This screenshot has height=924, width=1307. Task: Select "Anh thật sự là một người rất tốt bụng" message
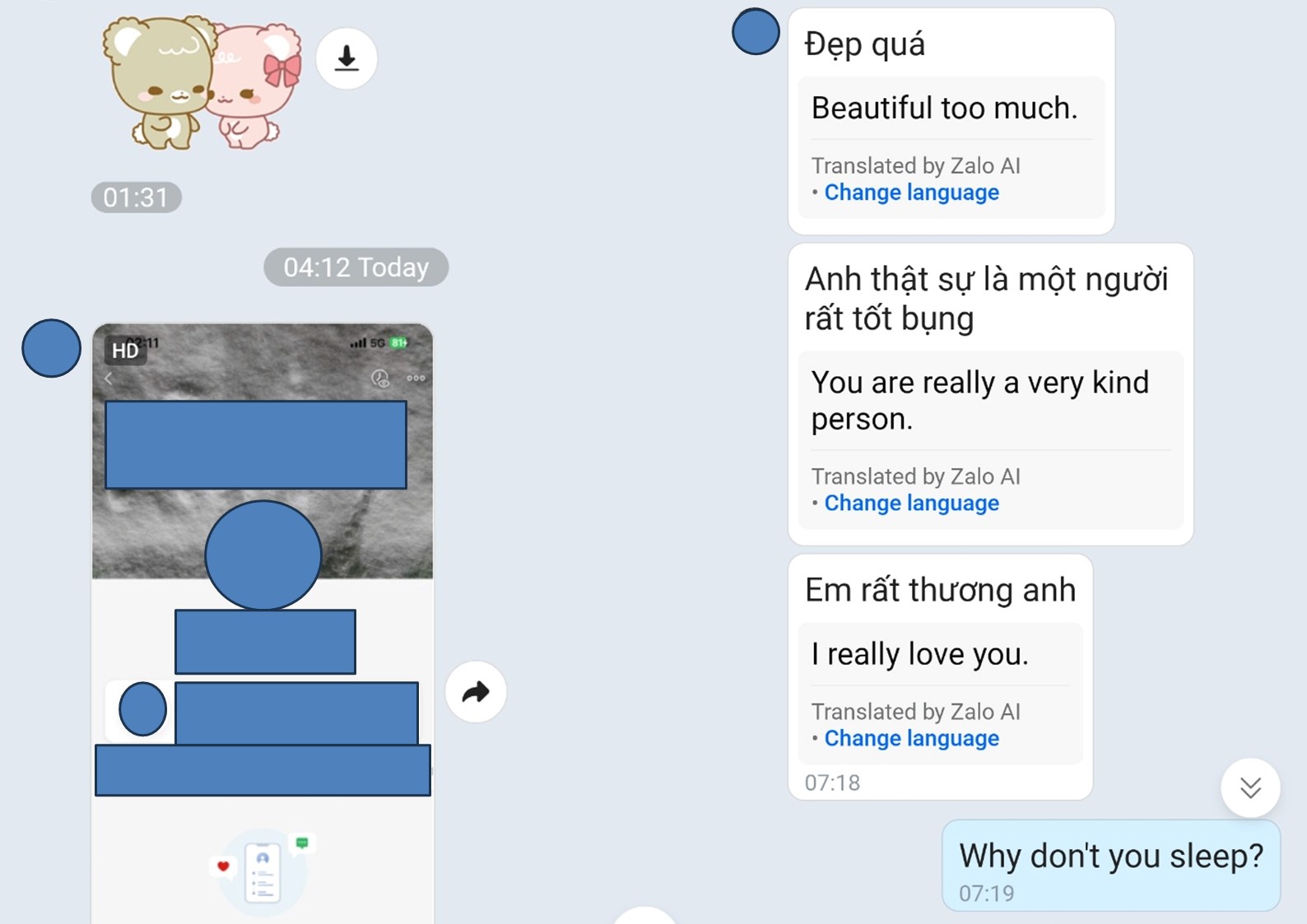pyautogui.click(x=990, y=394)
